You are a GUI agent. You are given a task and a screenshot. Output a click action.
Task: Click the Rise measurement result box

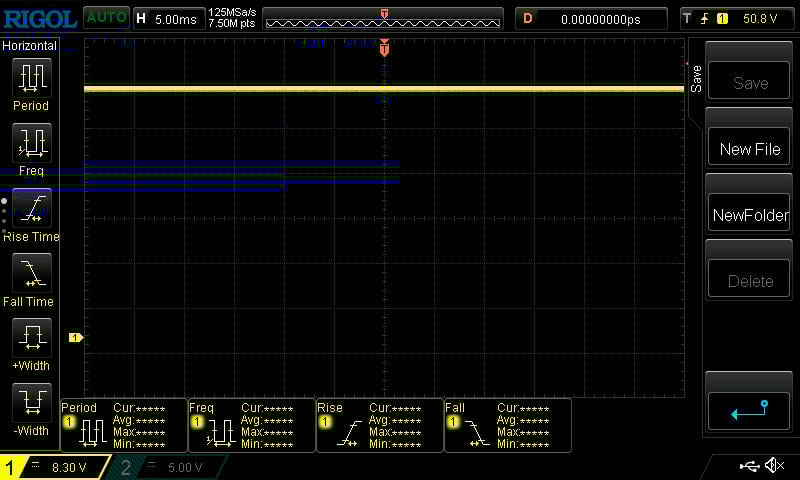380,425
